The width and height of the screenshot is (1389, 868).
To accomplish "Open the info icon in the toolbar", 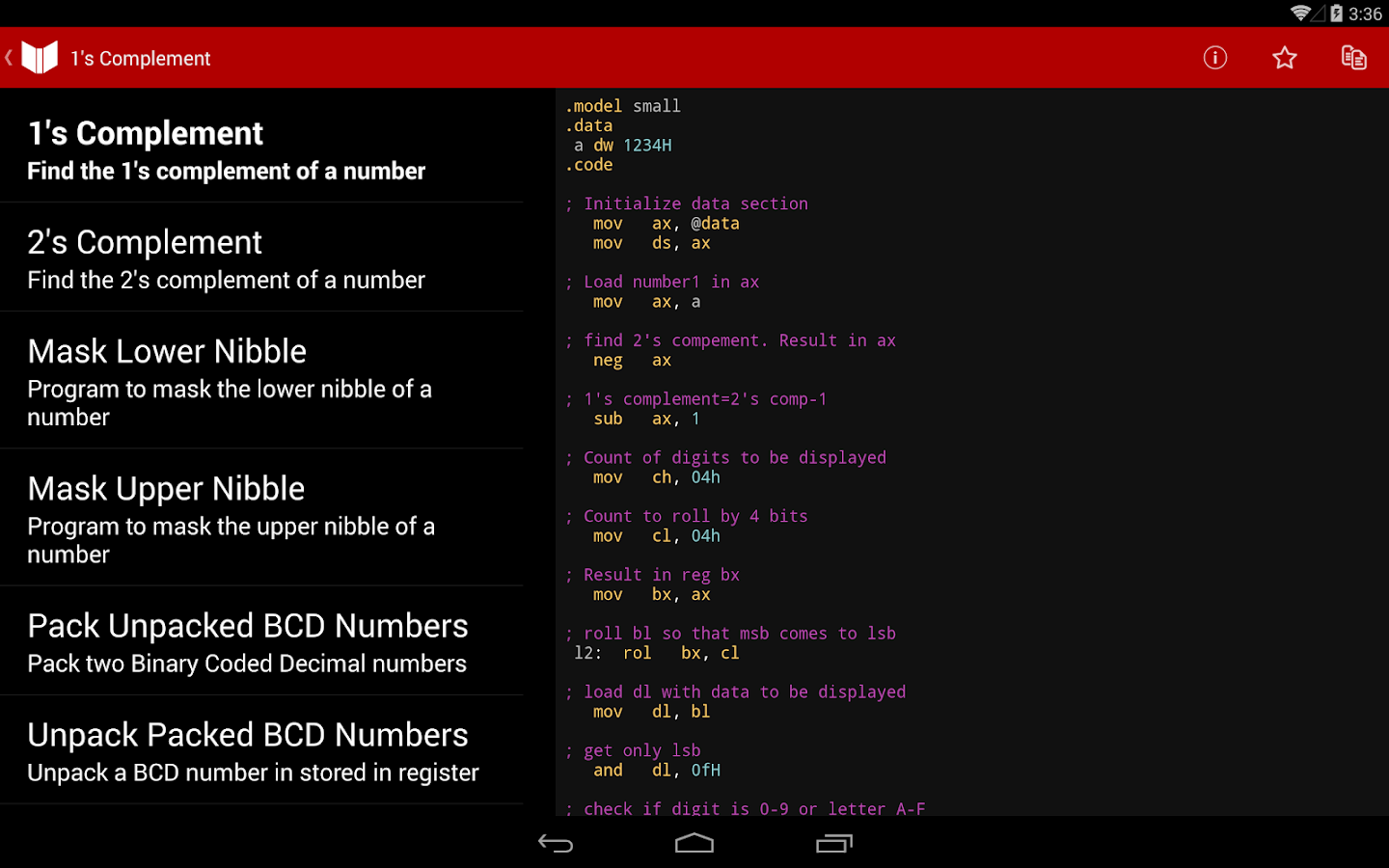I will pos(1215,58).
